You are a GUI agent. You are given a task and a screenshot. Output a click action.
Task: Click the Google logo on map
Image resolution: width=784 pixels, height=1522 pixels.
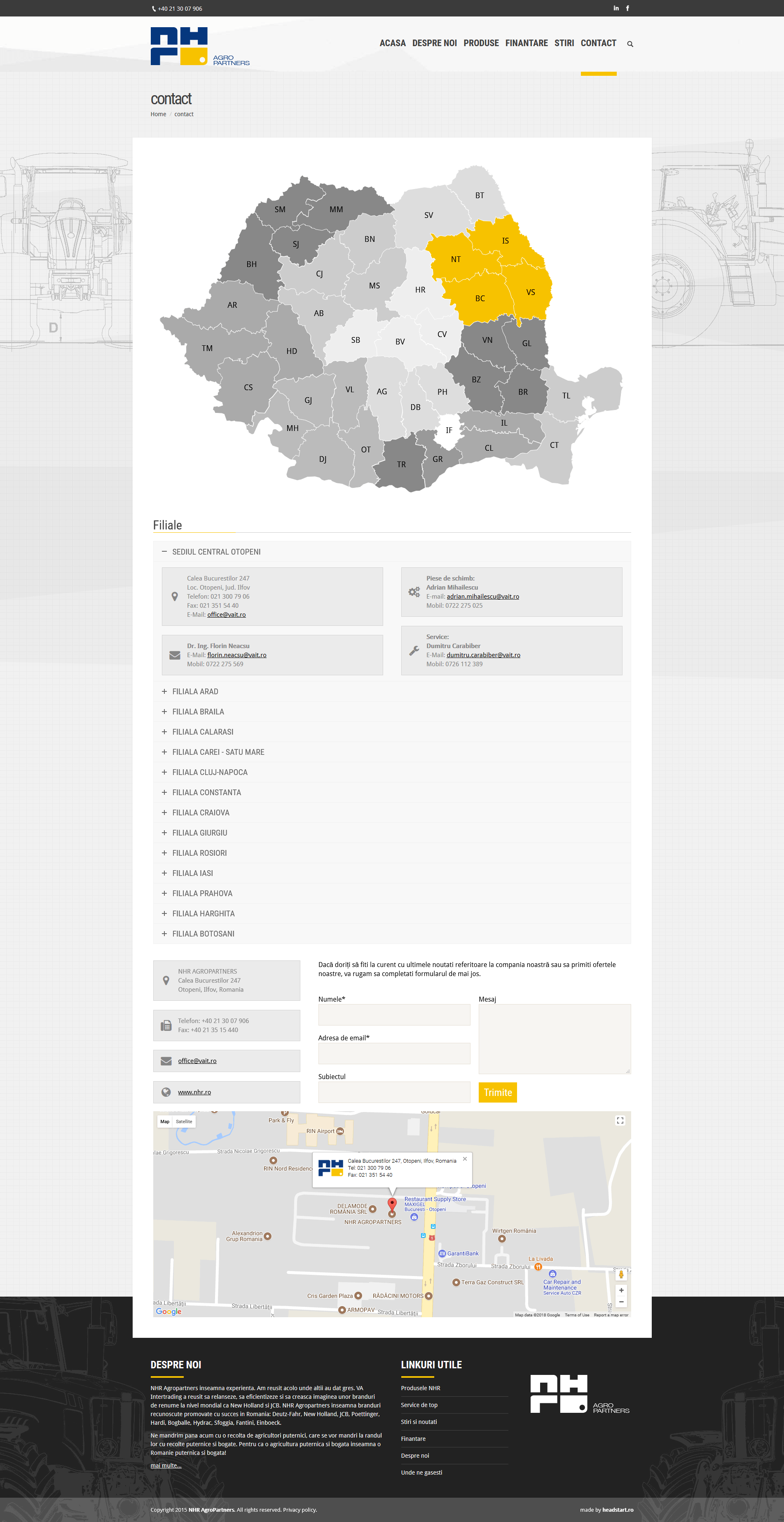[169, 1311]
